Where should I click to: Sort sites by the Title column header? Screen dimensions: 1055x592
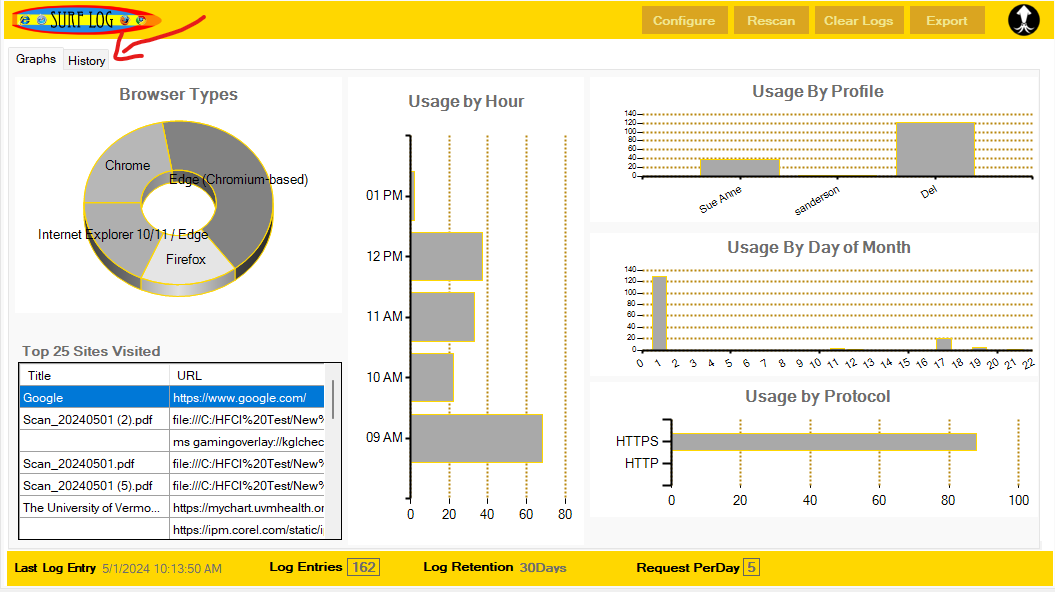click(x=94, y=376)
